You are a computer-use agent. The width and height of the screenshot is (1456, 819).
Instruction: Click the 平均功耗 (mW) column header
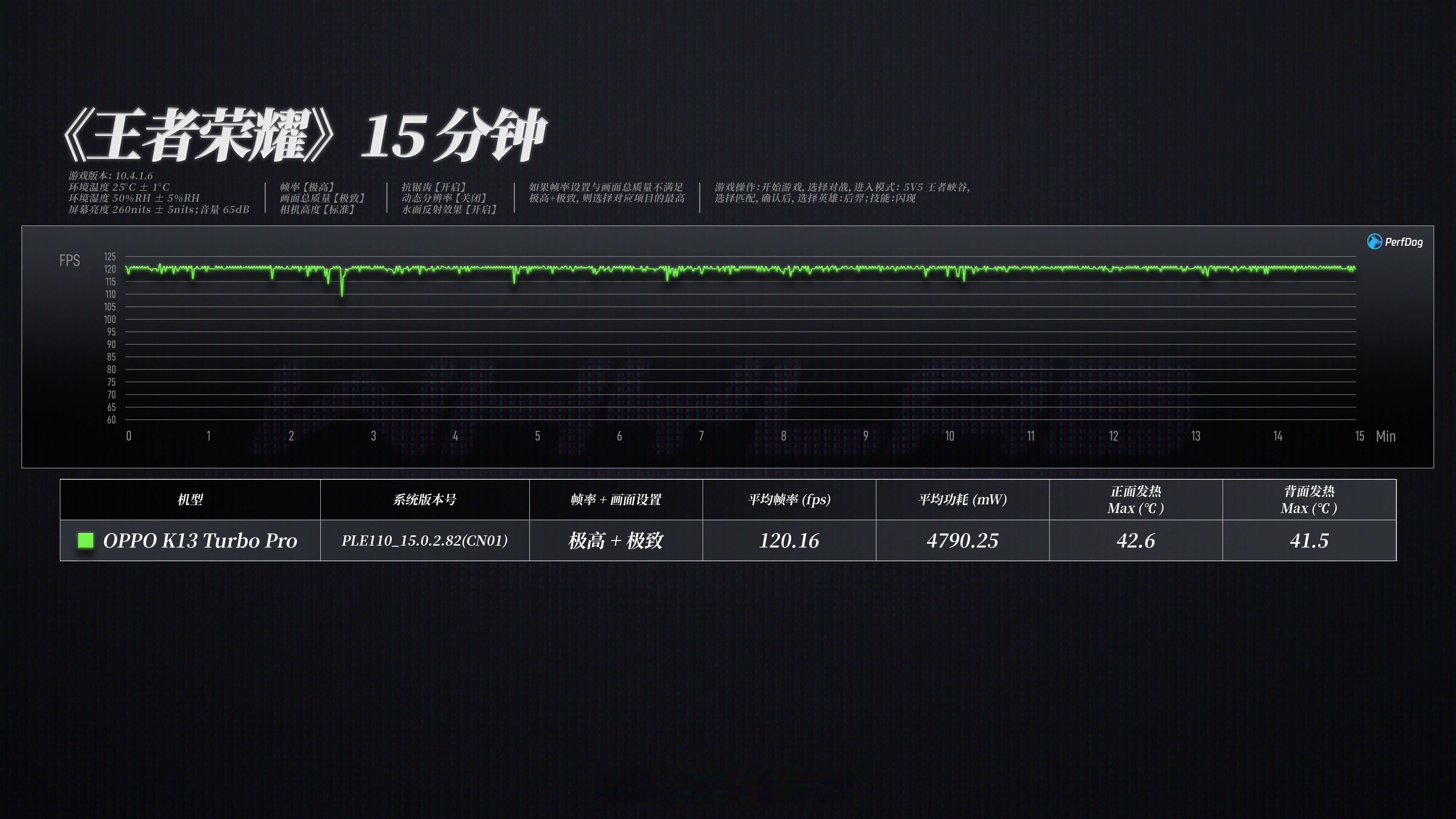coord(963,500)
